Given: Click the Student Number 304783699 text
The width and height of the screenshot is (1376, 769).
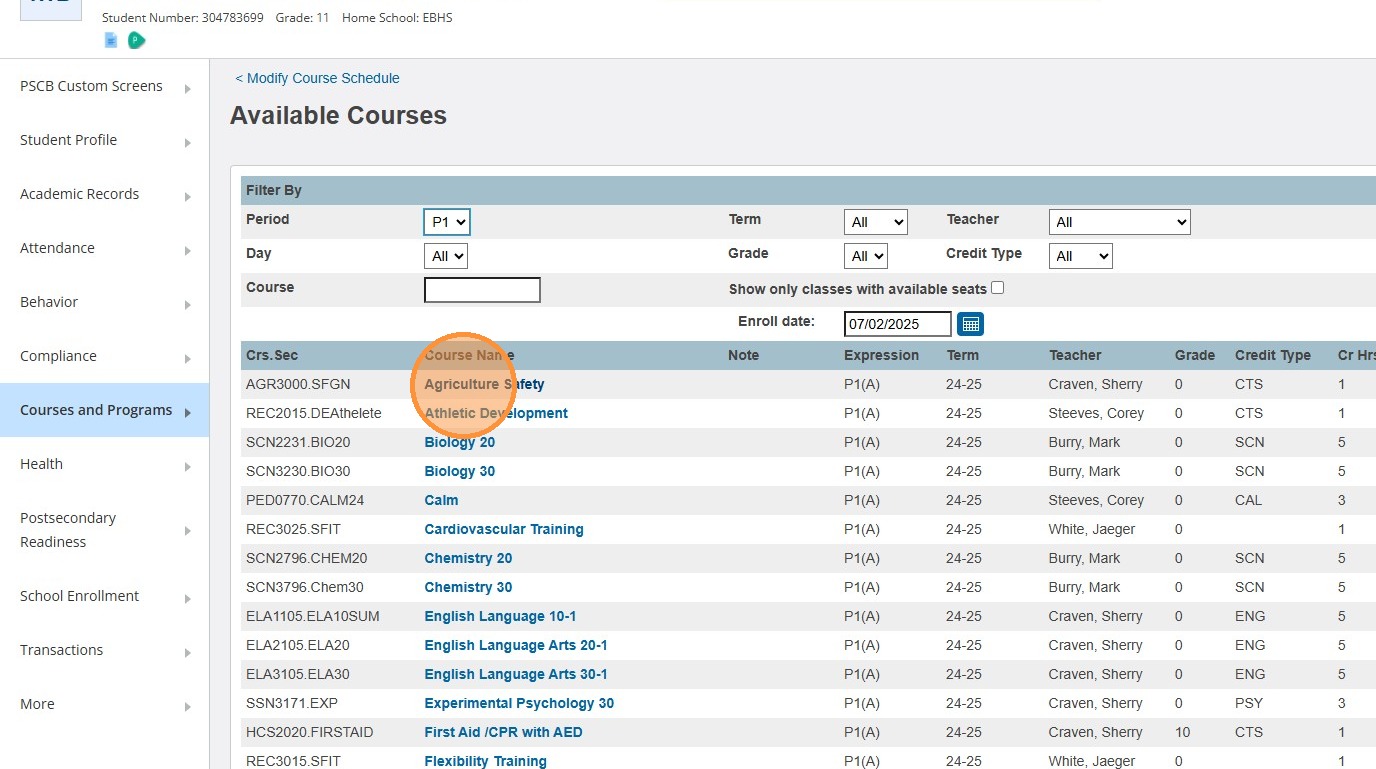Looking at the screenshot, I should (183, 18).
